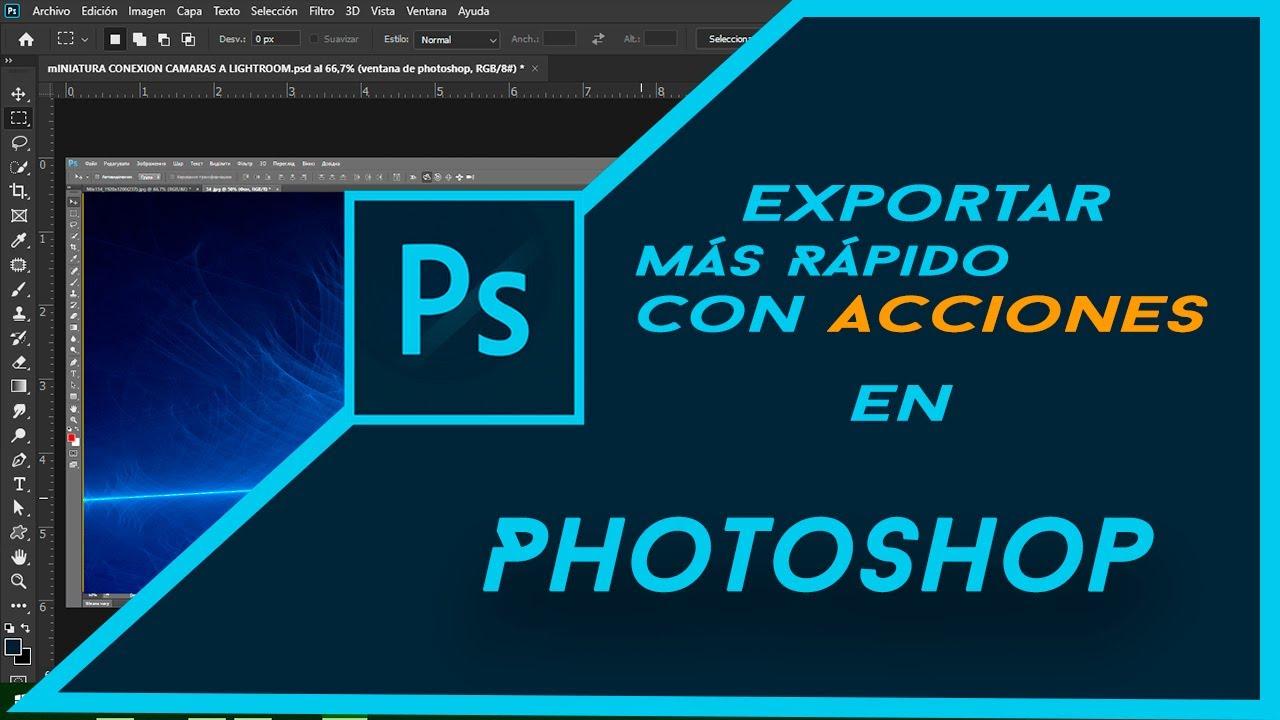Image resolution: width=1280 pixels, height=720 pixels.
Task: Choose the Subtract from selection mode
Action: (x=163, y=39)
